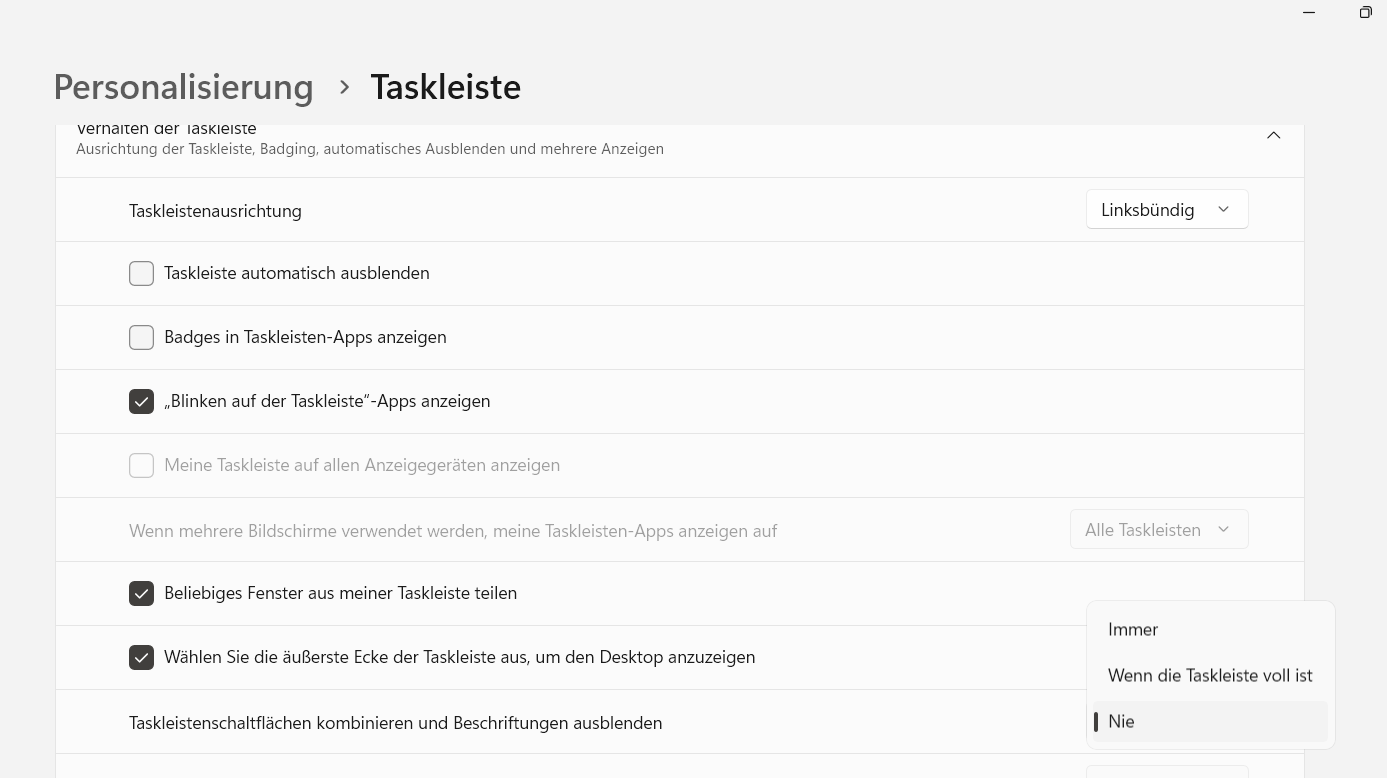This screenshot has width=1387, height=778.
Task: Disable Beliebiges Fenster aus meiner Taskleiste teilen
Action: coord(141,594)
